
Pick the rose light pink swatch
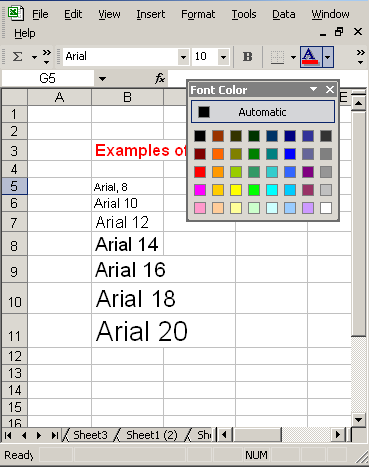(200, 208)
